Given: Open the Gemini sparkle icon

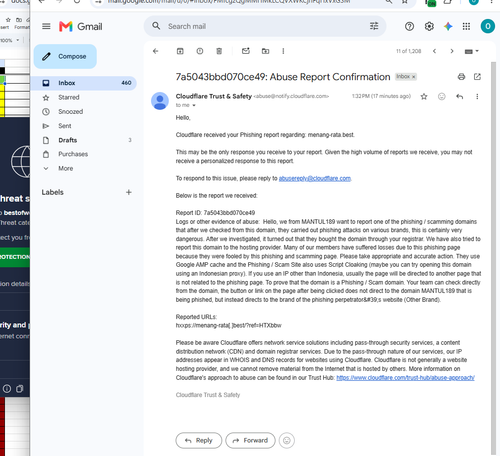Looking at the screenshot, I should [x=448, y=26].
